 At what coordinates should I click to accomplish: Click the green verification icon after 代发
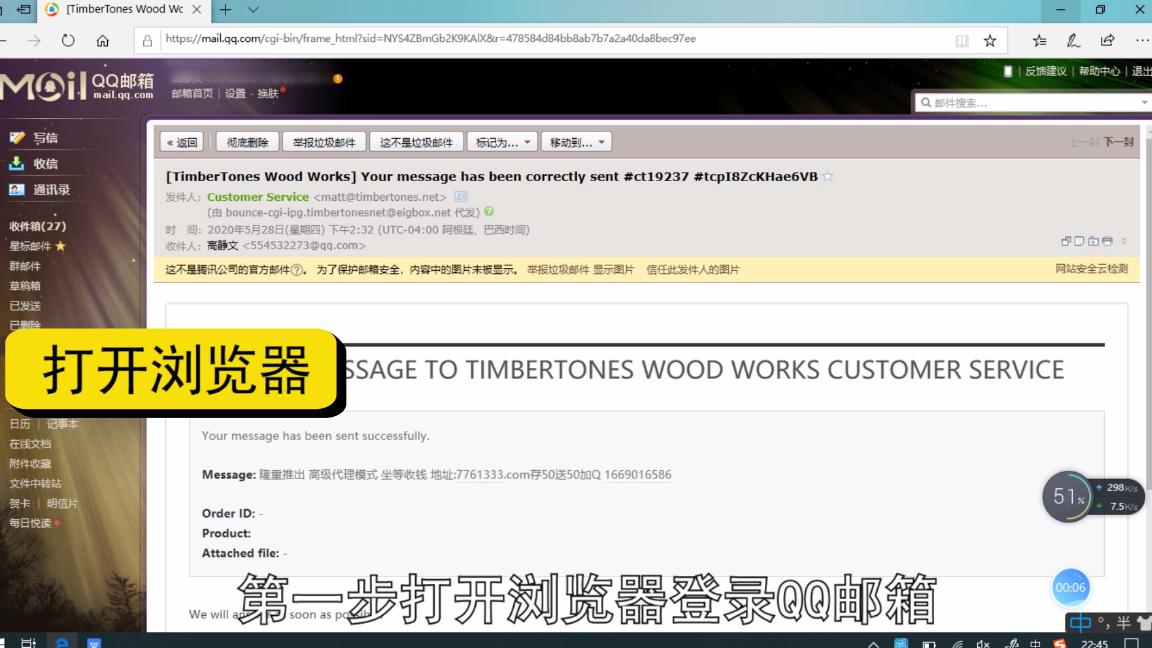pyautogui.click(x=489, y=212)
